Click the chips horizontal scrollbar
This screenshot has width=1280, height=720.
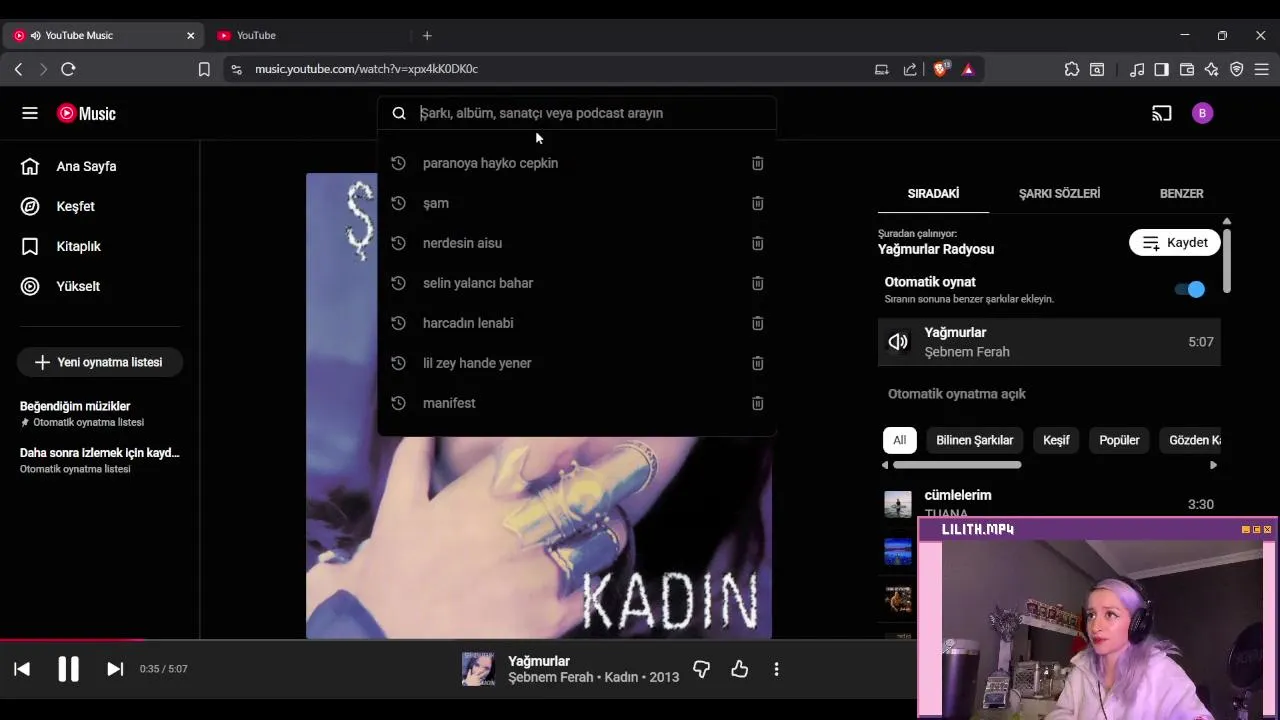click(x=957, y=465)
